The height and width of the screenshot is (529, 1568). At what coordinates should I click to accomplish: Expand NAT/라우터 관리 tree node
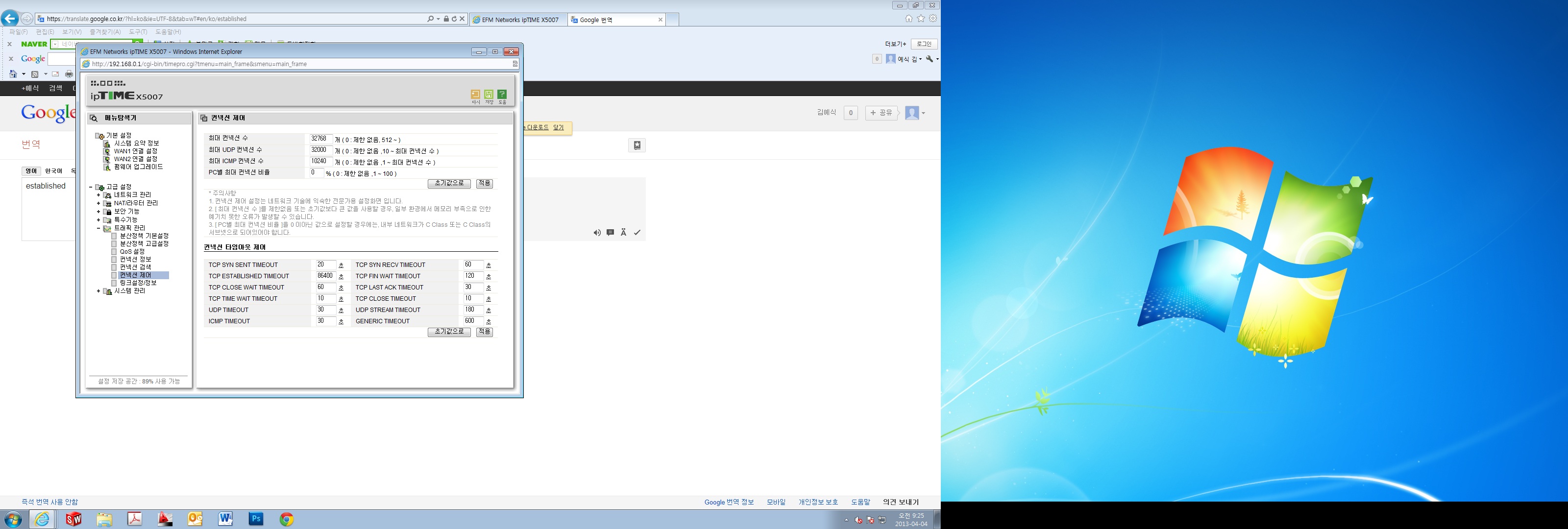click(x=98, y=203)
